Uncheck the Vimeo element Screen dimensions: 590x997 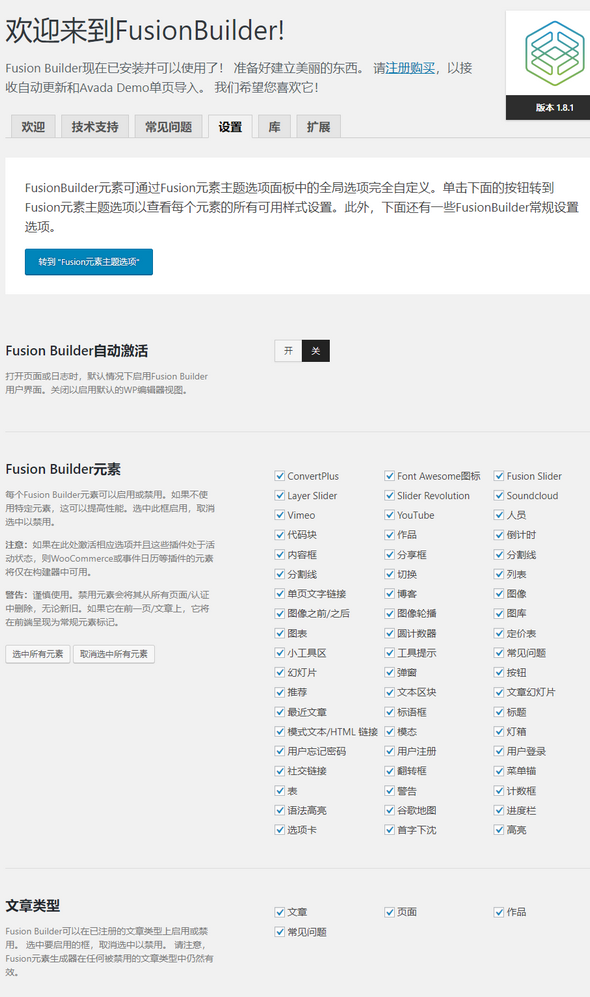coord(280,515)
